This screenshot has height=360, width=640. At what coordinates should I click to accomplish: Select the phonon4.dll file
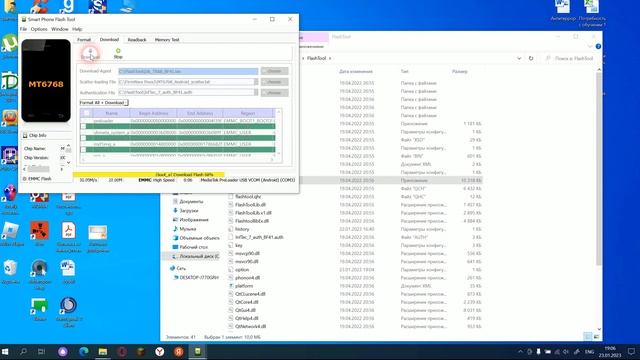tap(247, 278)
